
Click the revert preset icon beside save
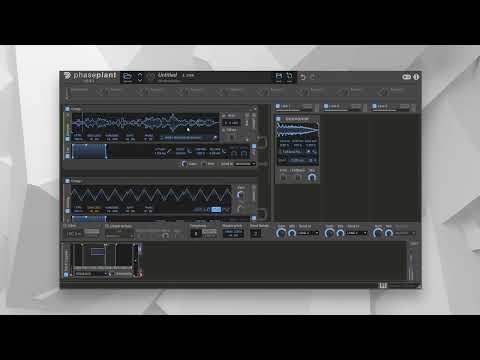click(289, 77)
